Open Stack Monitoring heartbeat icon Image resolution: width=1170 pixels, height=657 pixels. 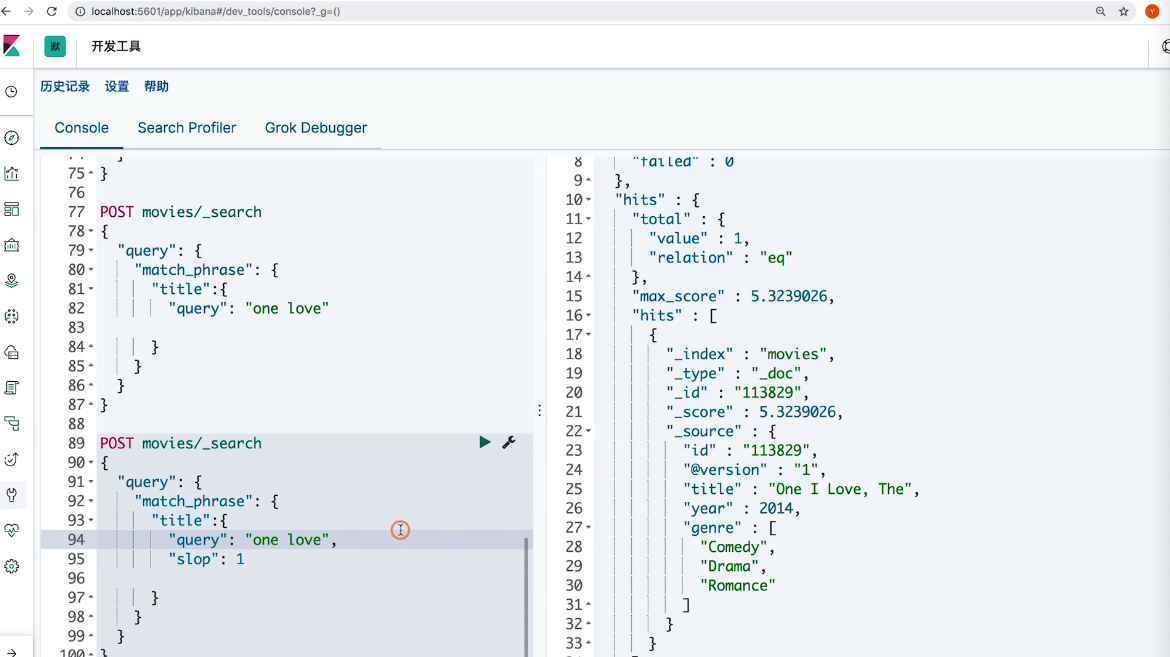(12, 530)
